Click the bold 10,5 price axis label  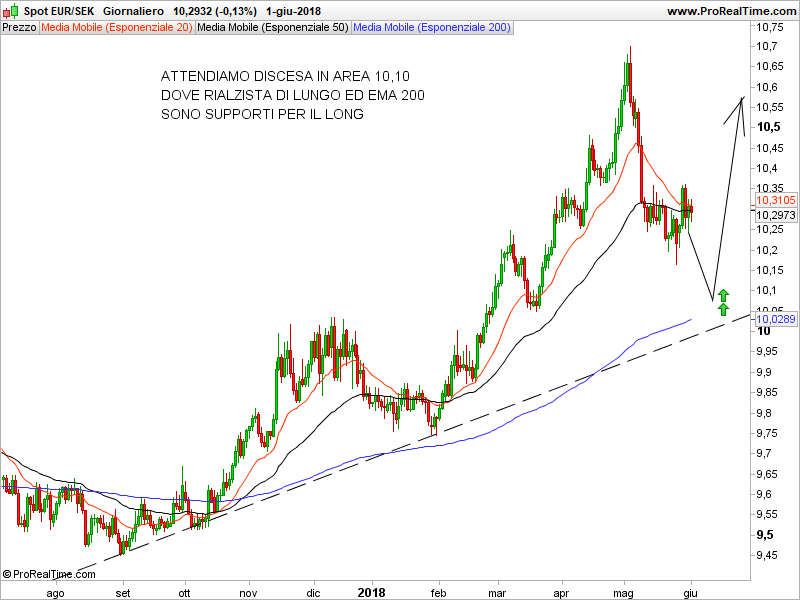768,127
